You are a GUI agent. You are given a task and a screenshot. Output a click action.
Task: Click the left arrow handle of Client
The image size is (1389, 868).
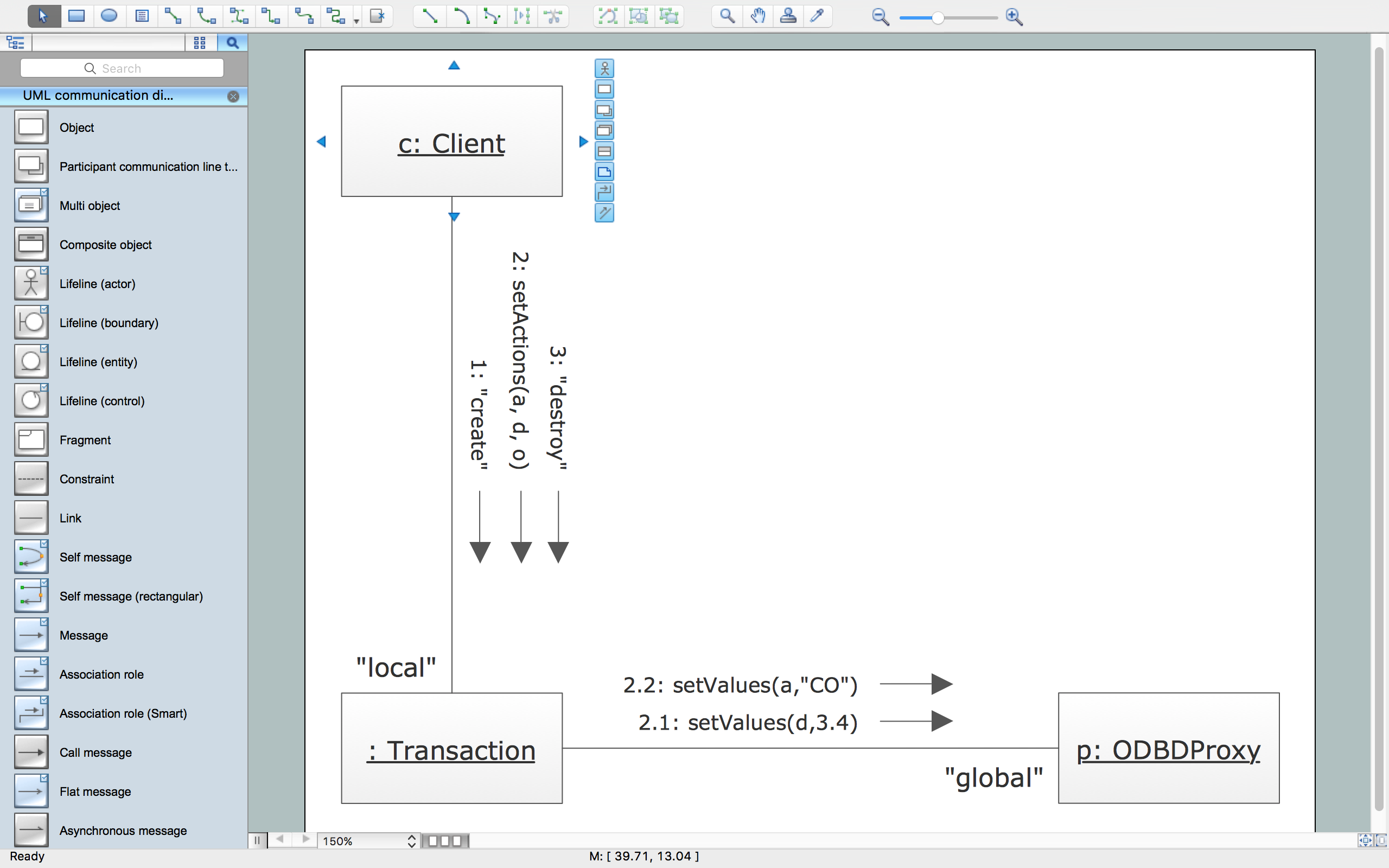click(x=321, y=141)
